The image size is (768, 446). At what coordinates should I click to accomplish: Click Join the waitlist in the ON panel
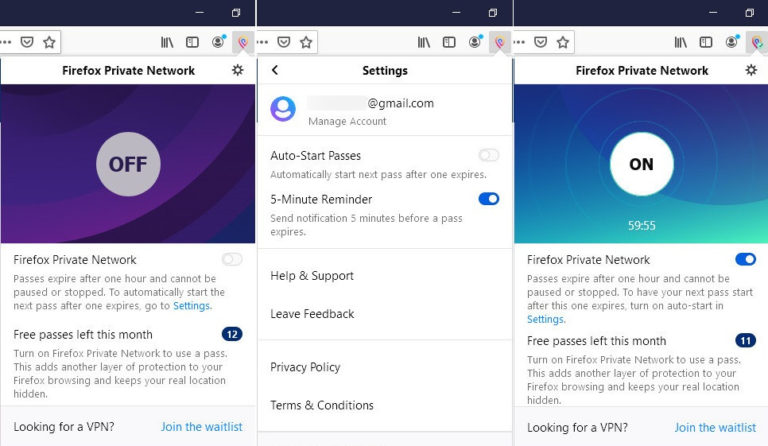[x=715, y=427]
